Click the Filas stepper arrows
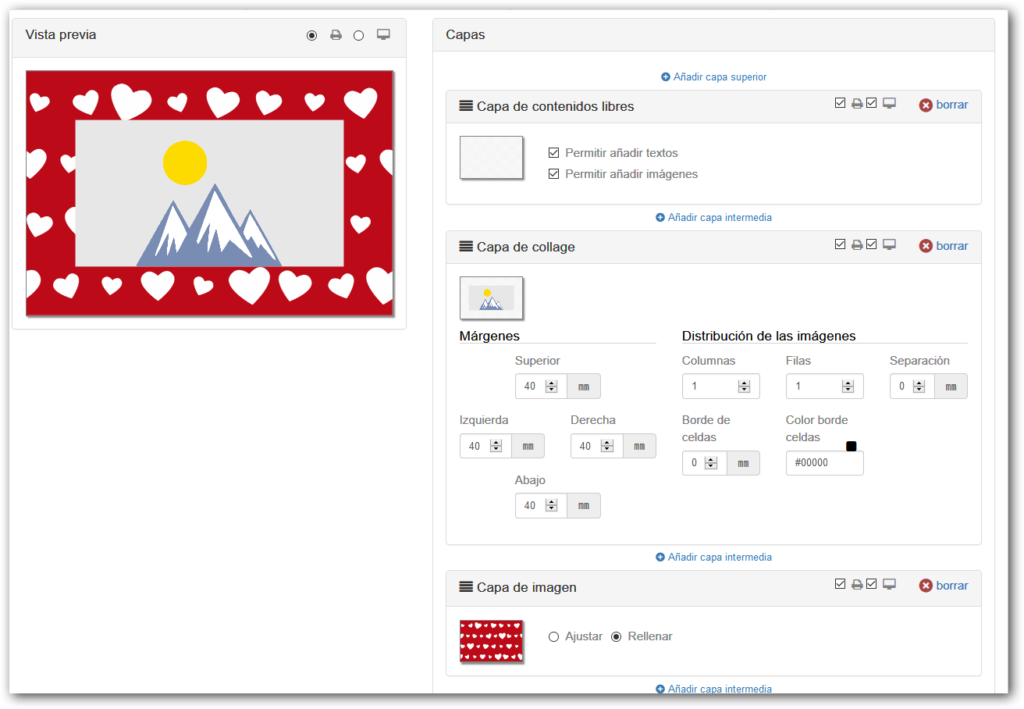 point(848,386)
